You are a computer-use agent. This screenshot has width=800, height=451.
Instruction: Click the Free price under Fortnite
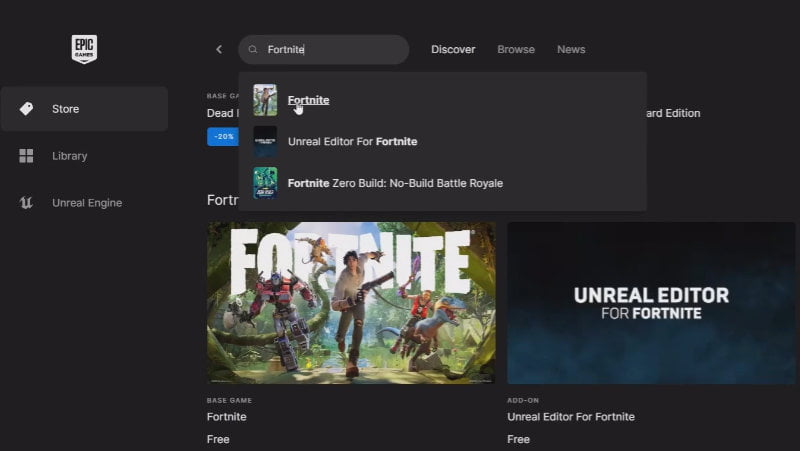coord(218,439)
